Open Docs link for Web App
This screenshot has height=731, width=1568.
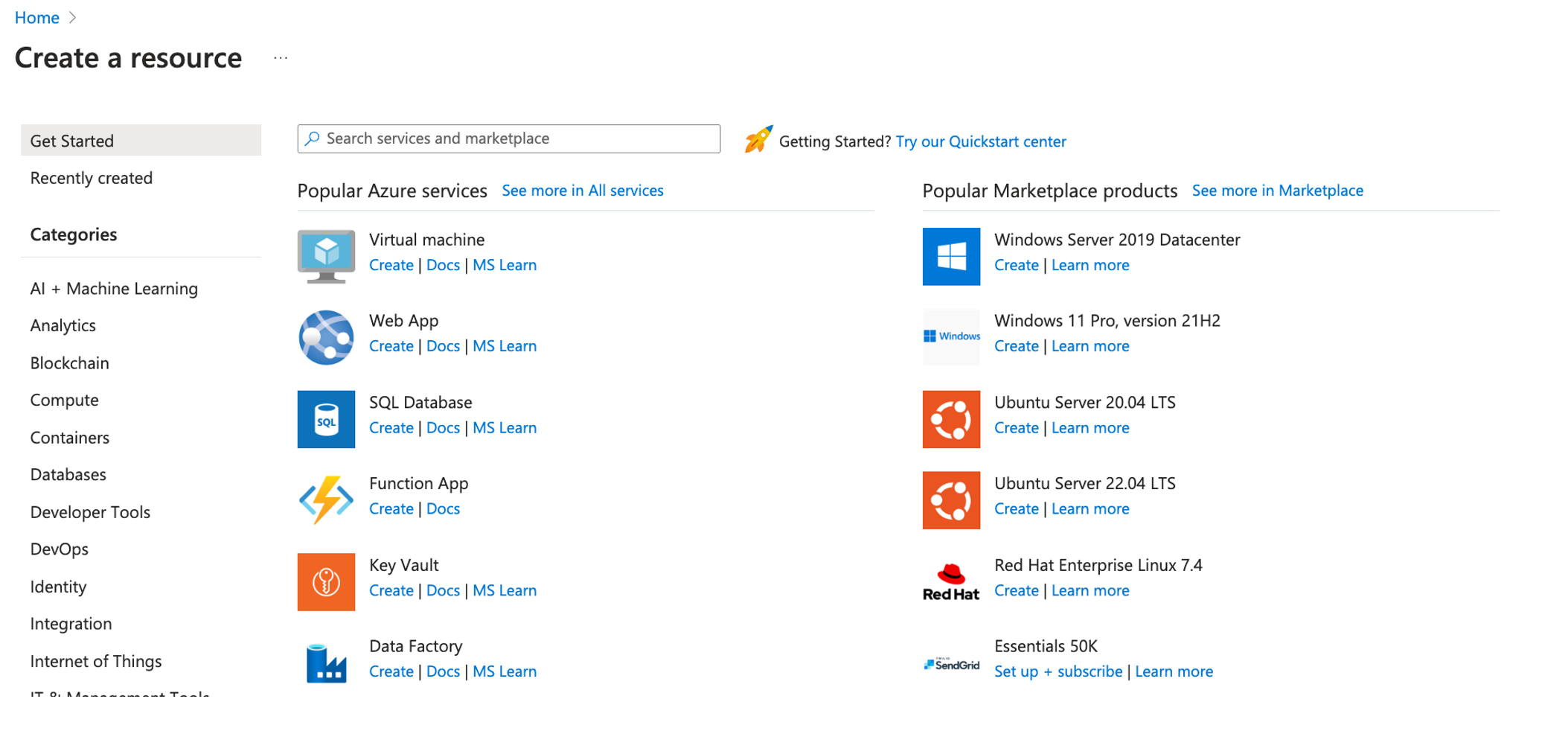(x=443, y=346)
